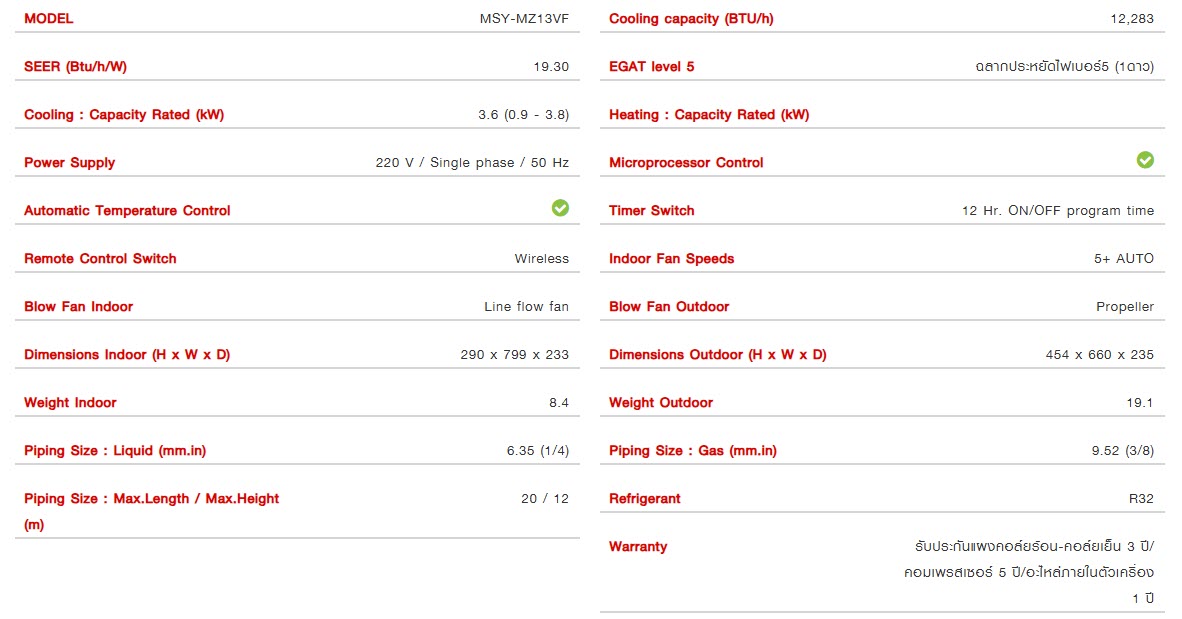Click the Warranty label
Screen dimensions: 1182x619
[x=638, y=546]
